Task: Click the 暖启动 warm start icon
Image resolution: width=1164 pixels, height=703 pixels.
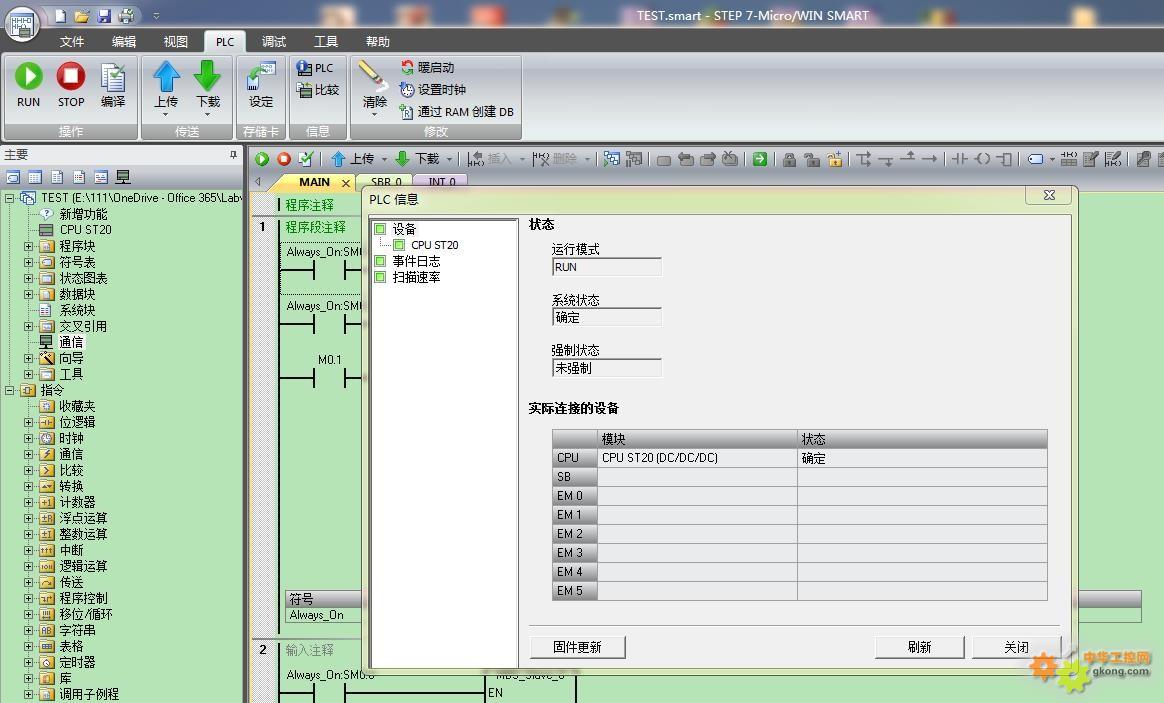Action: click(407, 68)
